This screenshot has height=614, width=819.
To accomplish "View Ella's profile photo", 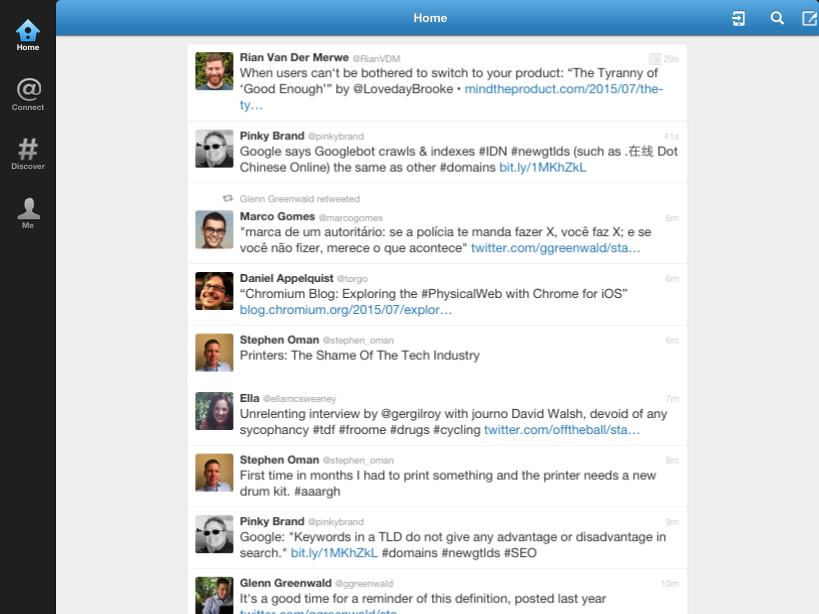I will click(214, 411).
